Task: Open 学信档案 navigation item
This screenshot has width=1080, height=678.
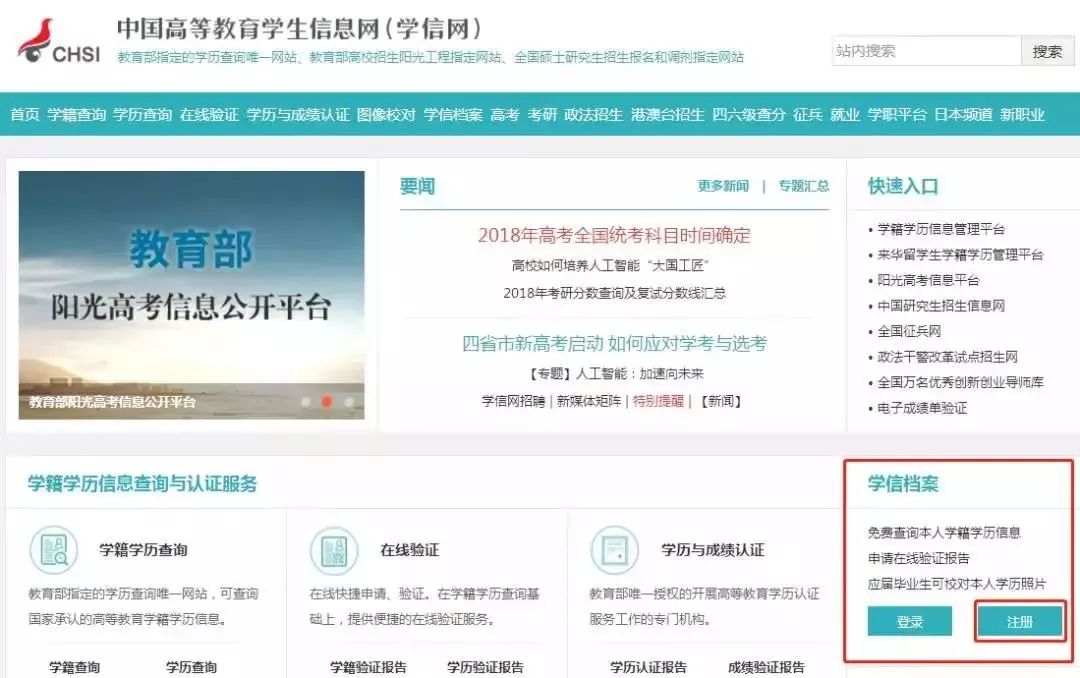Action: [x=453, y=114]
